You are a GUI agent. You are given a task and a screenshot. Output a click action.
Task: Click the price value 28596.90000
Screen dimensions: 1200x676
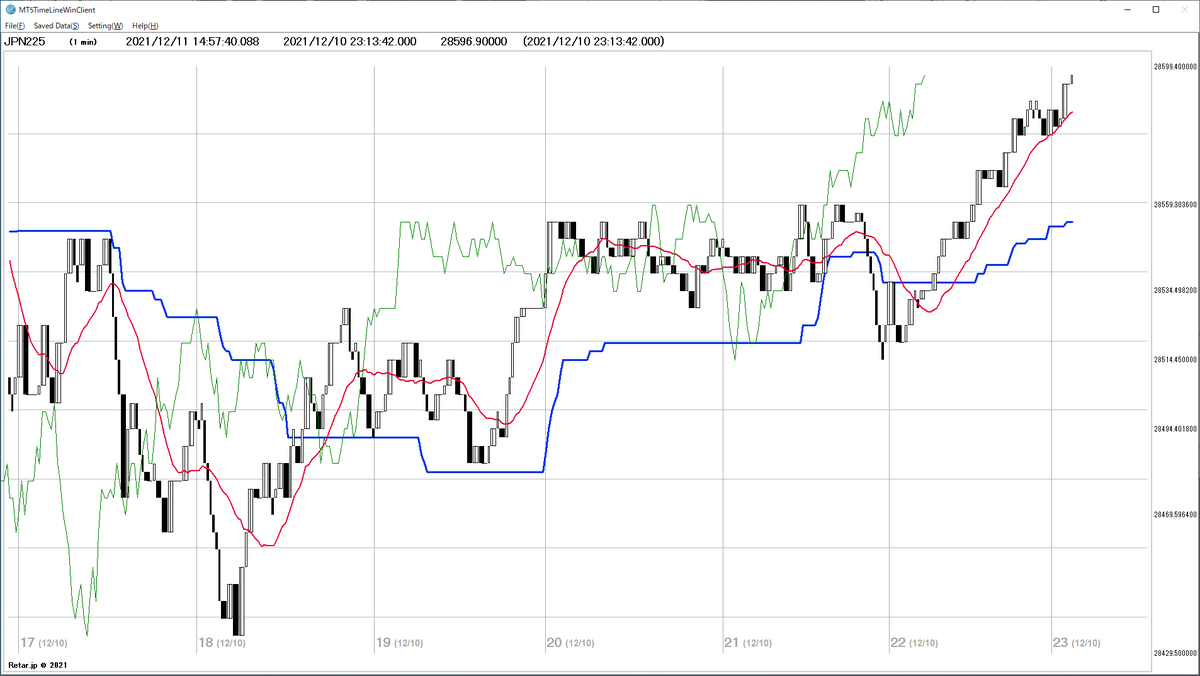[x=474, y=42]
